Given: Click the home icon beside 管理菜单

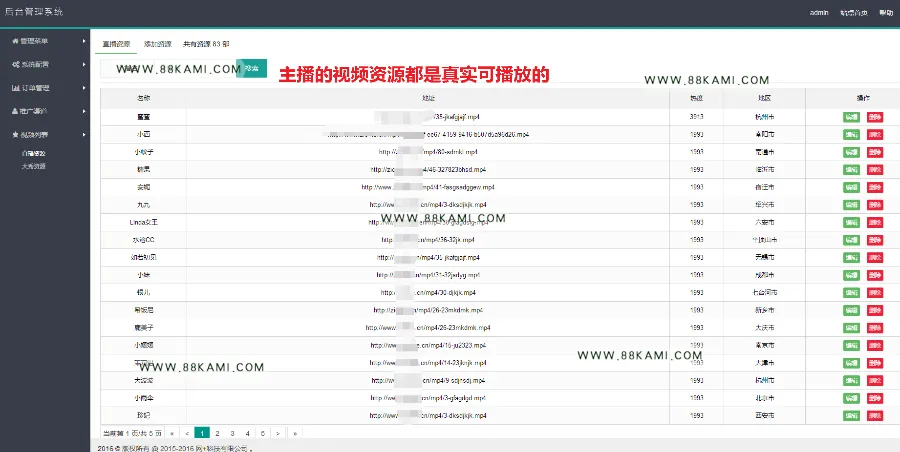Looking at the screenshot, I should coord(15,41).
